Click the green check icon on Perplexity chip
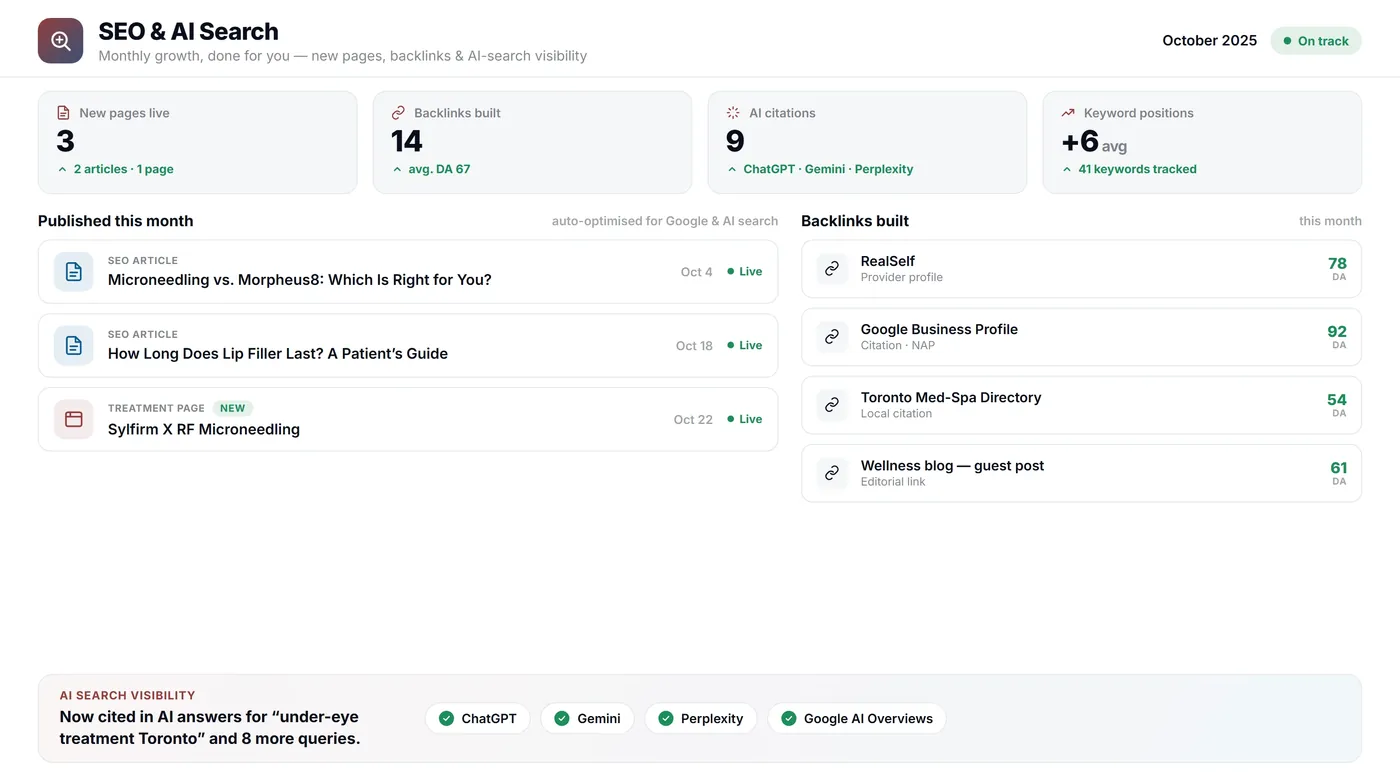1400x778 pixels. [x=666, y=718]
